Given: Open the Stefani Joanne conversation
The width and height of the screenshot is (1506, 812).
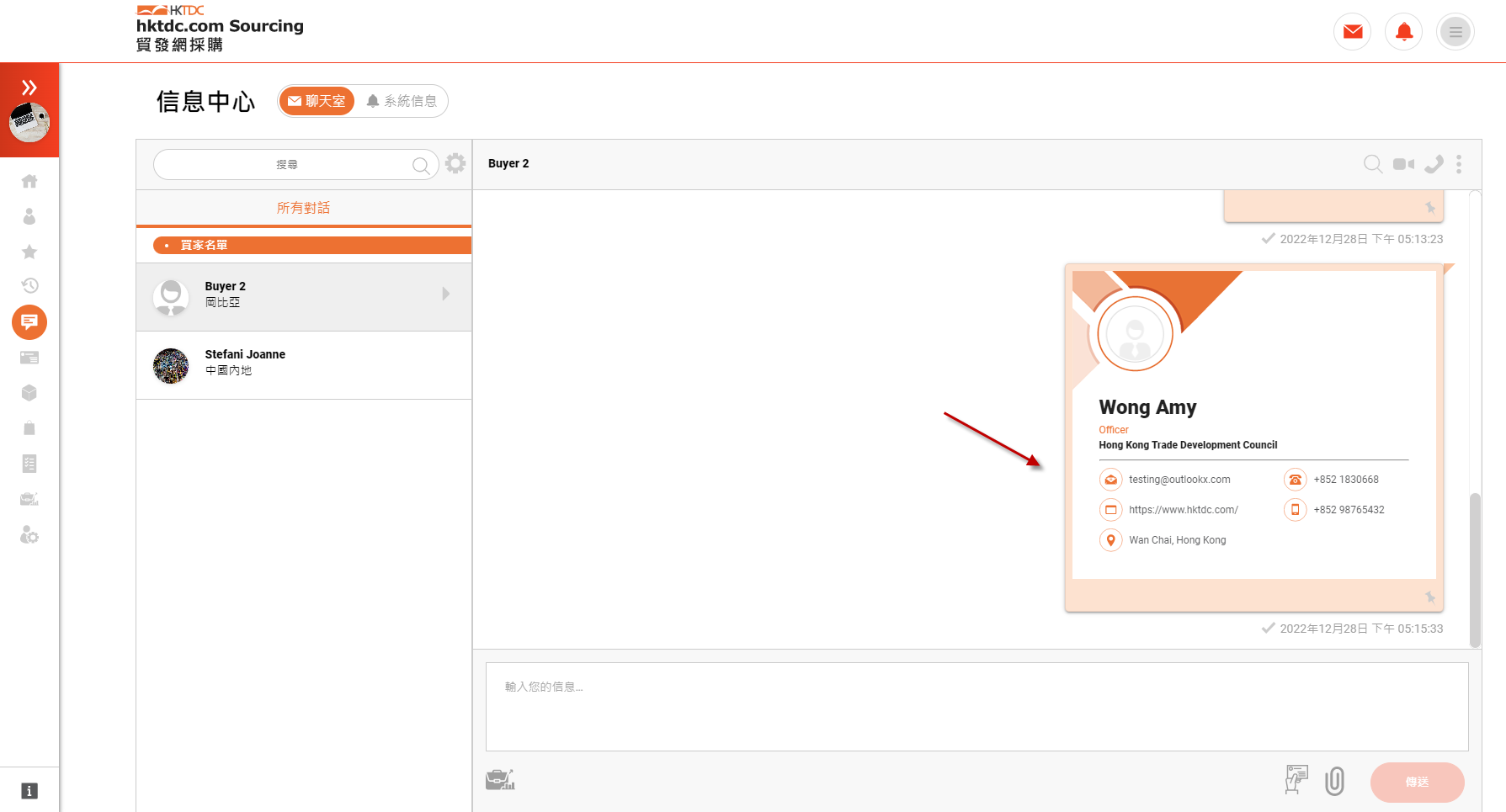Looking at the screenshot, I should pyautogui.click(x=304, y=365).
